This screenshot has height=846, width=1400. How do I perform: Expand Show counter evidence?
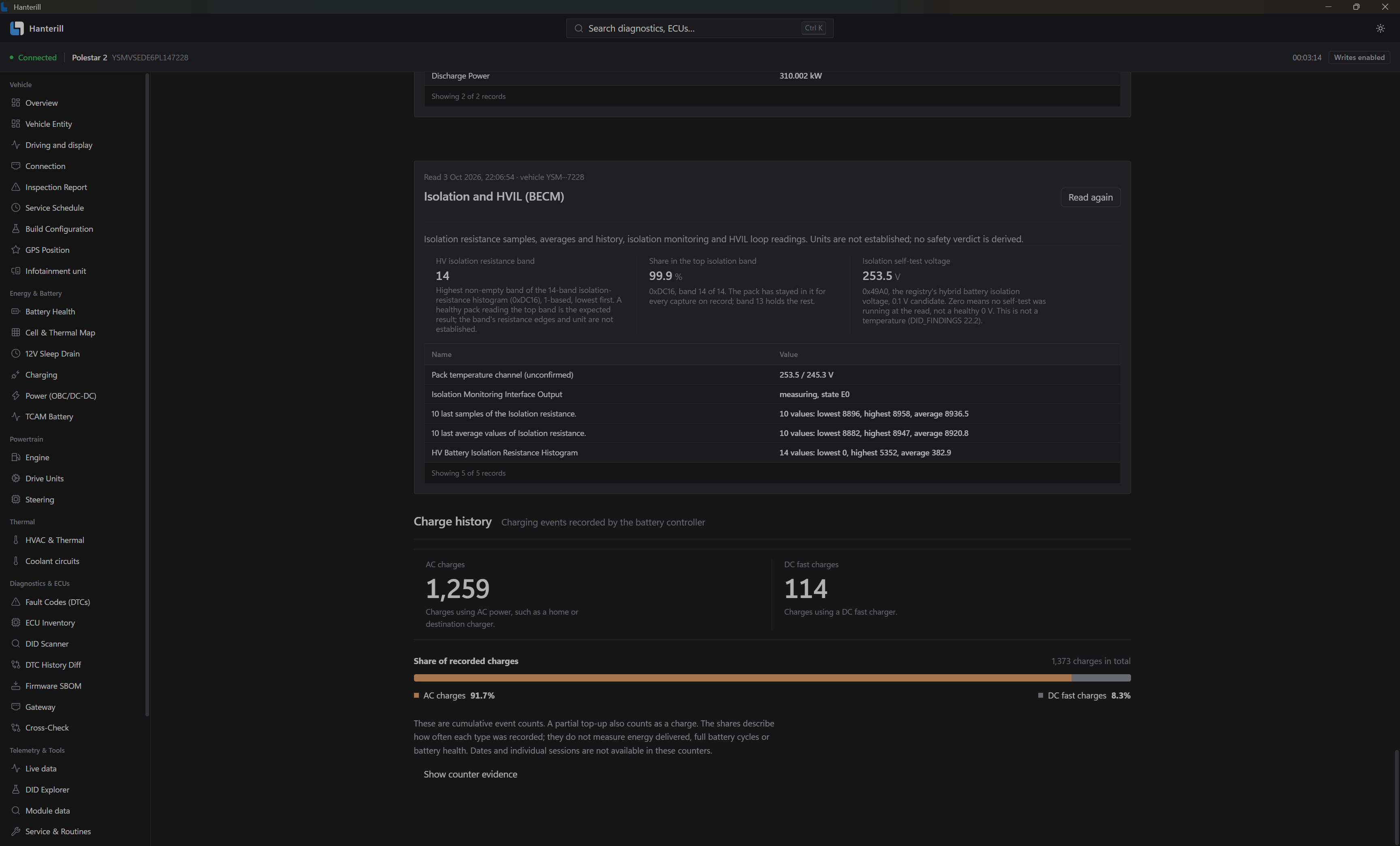pyautogui.click(x=470, y=774)
